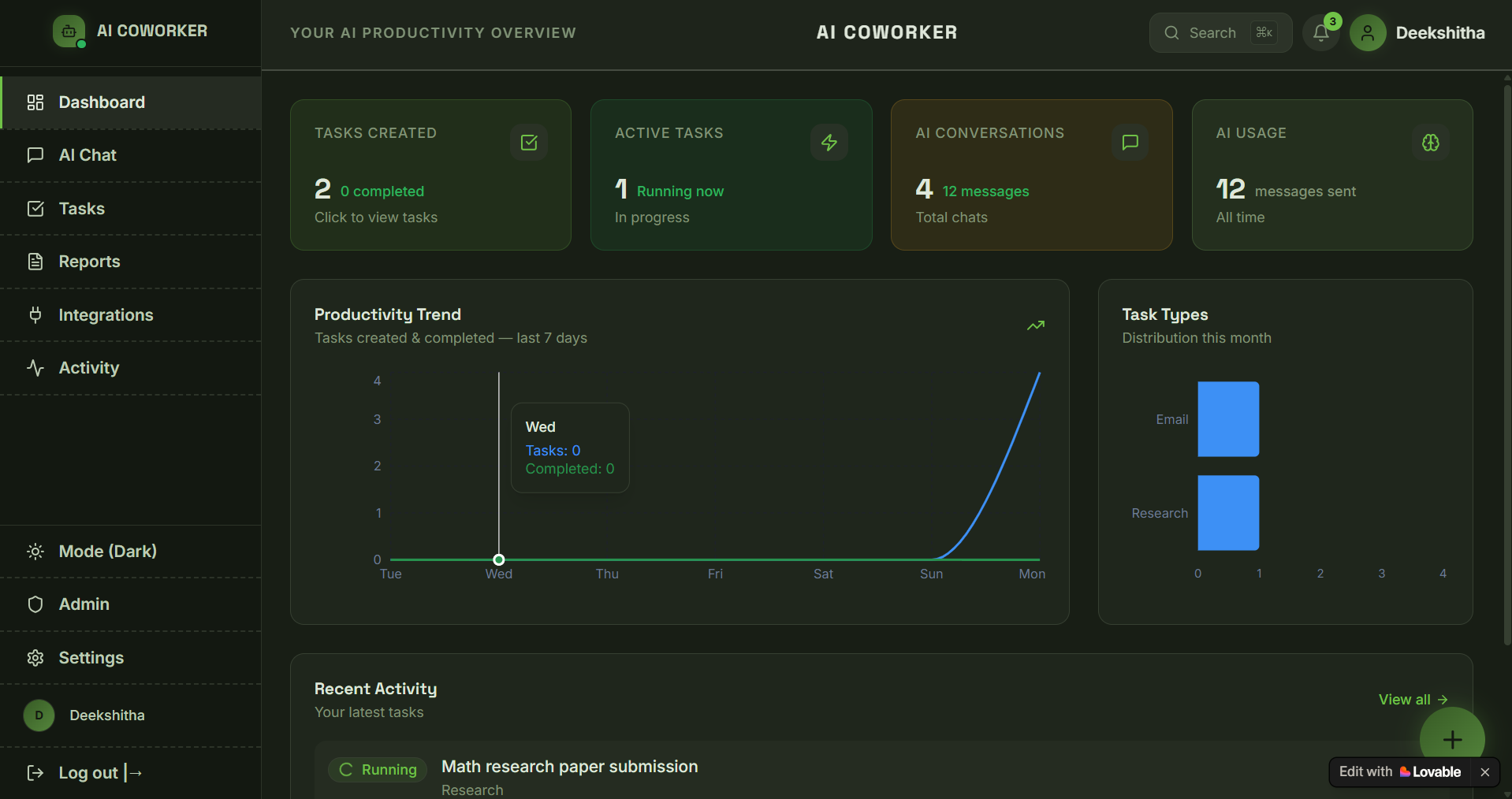Click the AI COWORKER brand text in sidebar
Viewport: 1512px width, 799px height.
(152, 31)
